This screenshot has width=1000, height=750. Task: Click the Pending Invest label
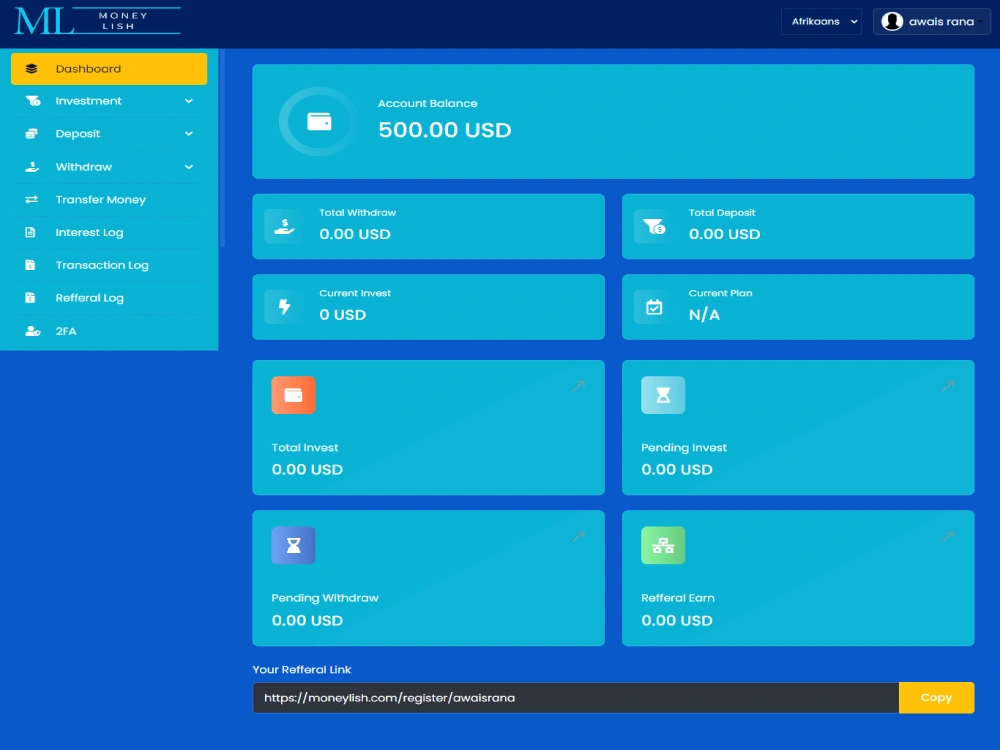pyautogui.click(x=684, y=448)
